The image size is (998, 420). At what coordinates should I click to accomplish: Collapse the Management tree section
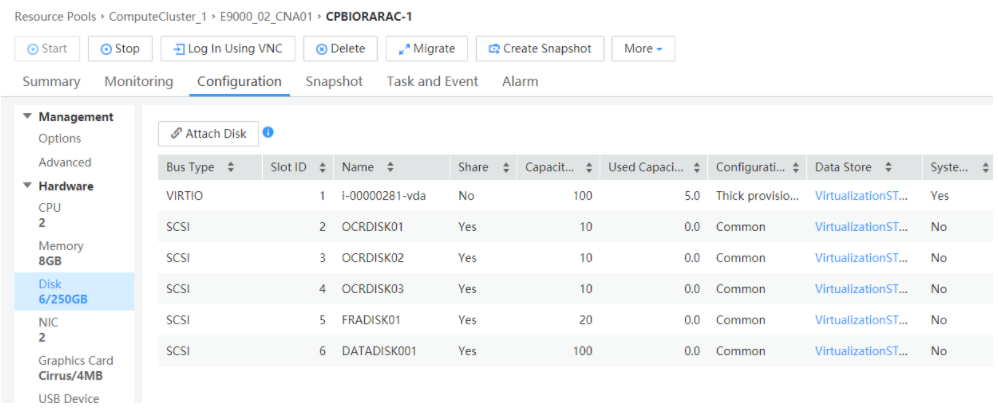point(28,117)
